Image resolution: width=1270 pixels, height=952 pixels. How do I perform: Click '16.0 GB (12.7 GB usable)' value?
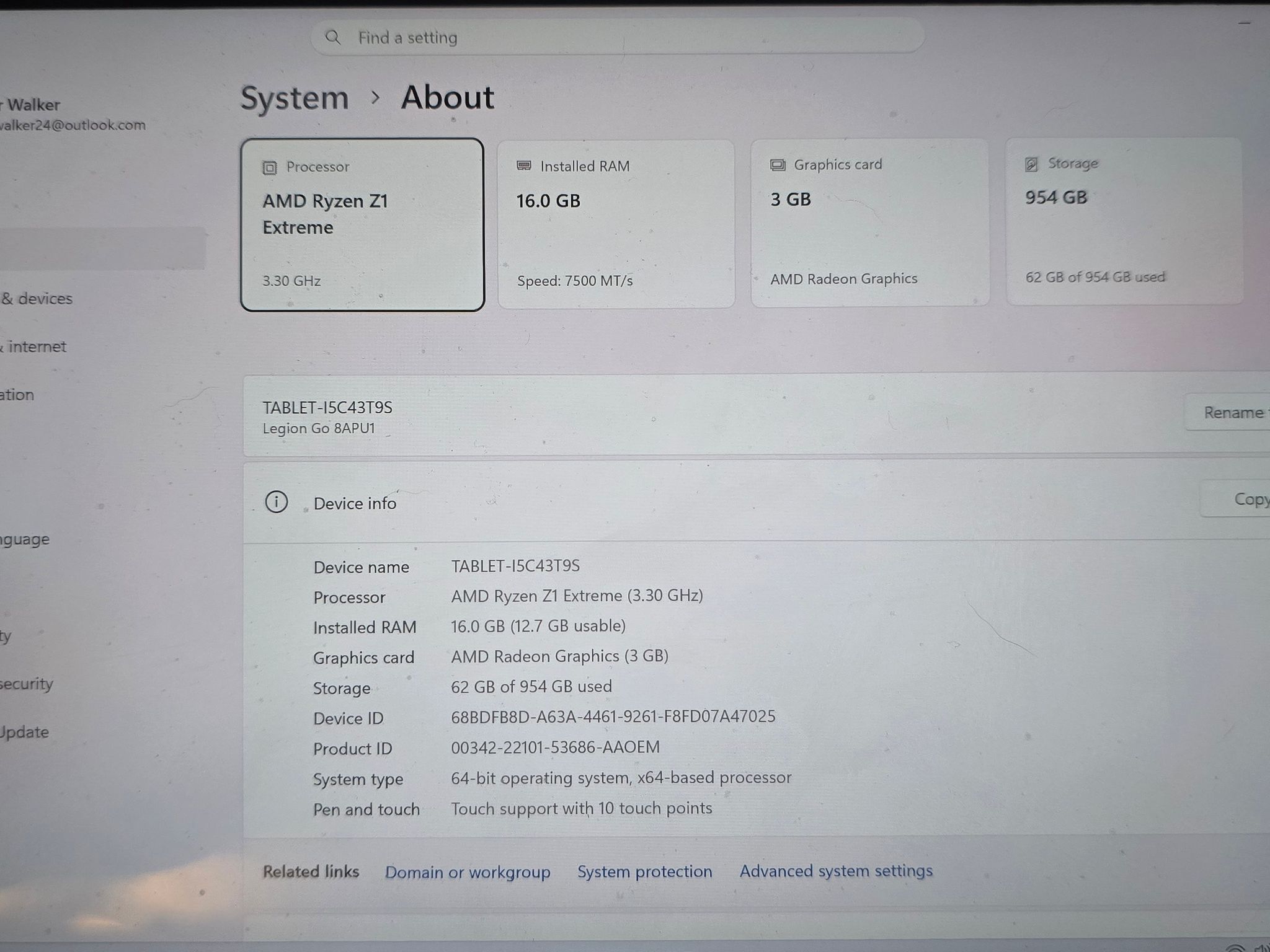538,626
